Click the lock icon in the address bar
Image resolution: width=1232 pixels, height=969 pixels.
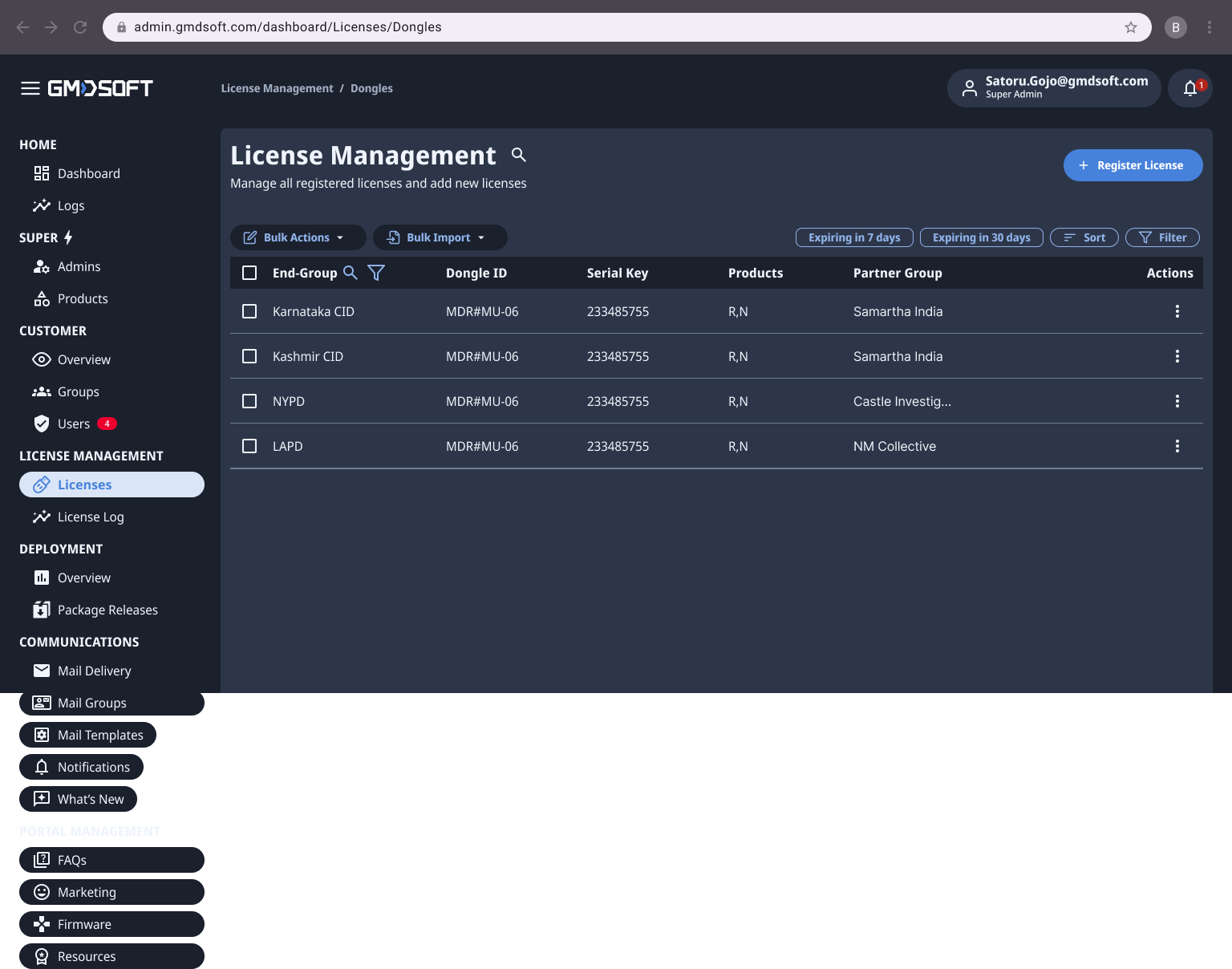click(122, 27)
